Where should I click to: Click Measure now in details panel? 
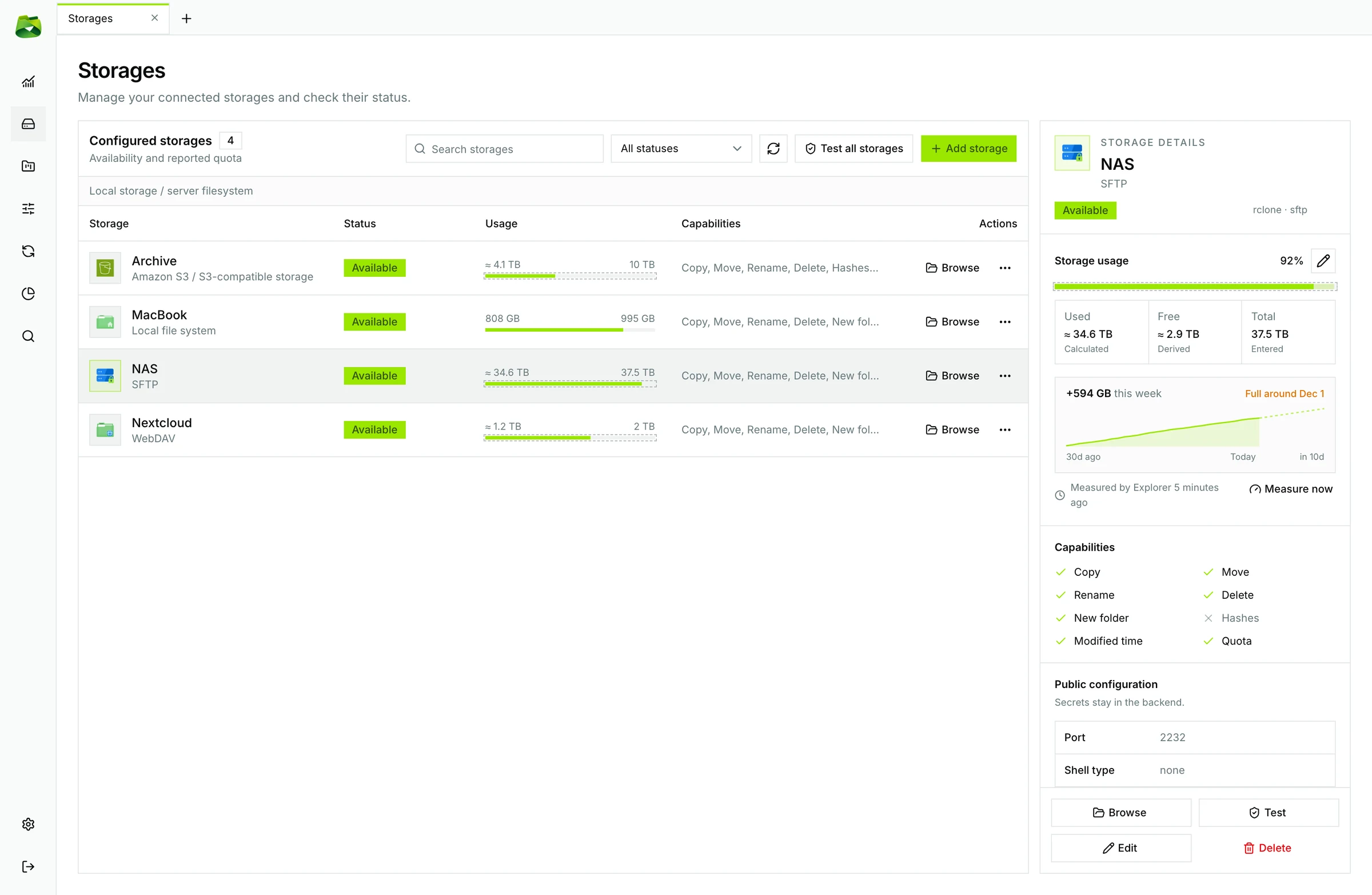click(x=1291, y=489)
